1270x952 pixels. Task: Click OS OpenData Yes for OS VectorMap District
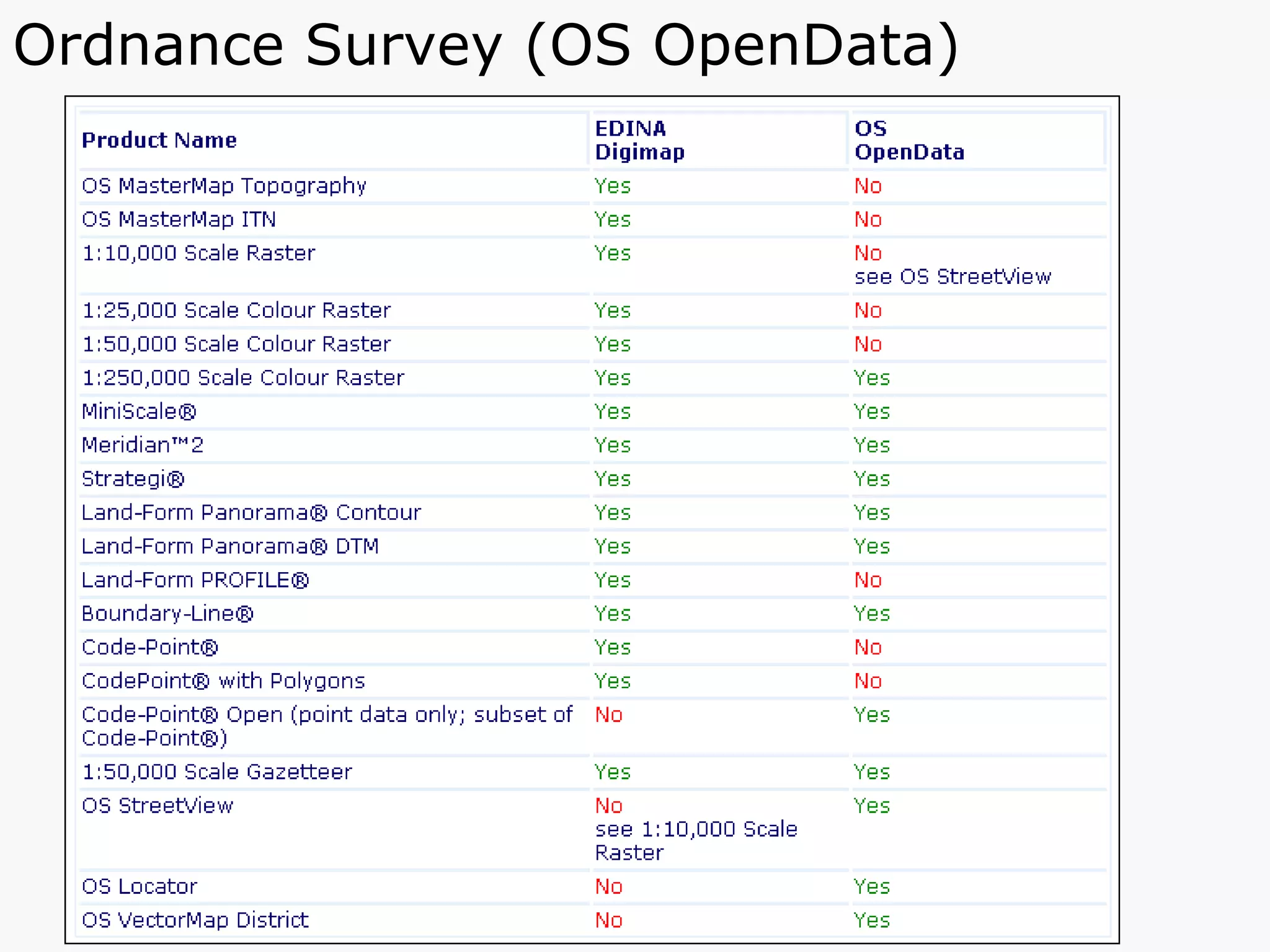(x=872, y=920)
